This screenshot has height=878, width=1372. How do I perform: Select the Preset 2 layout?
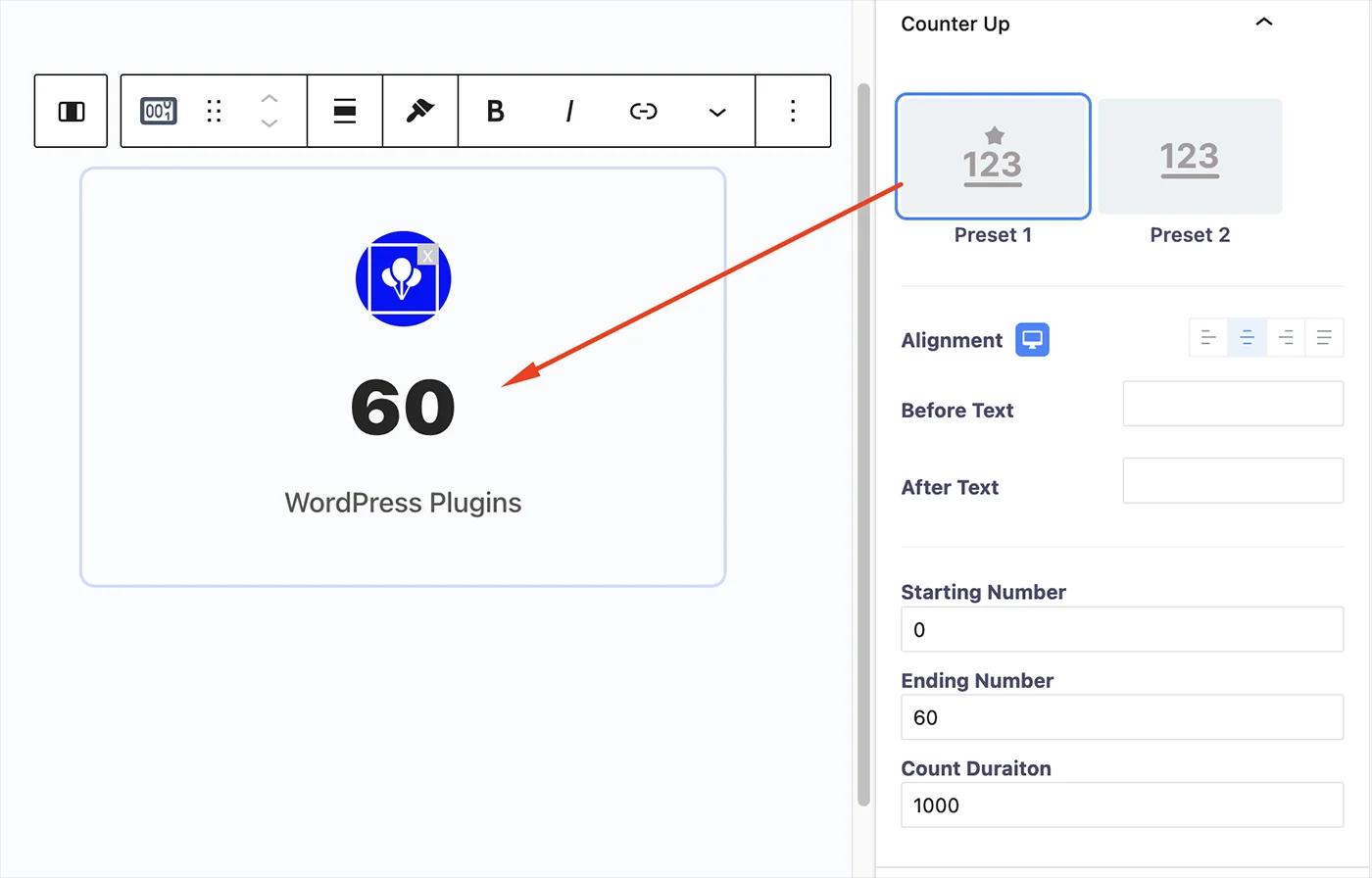tap(1189, 157)
